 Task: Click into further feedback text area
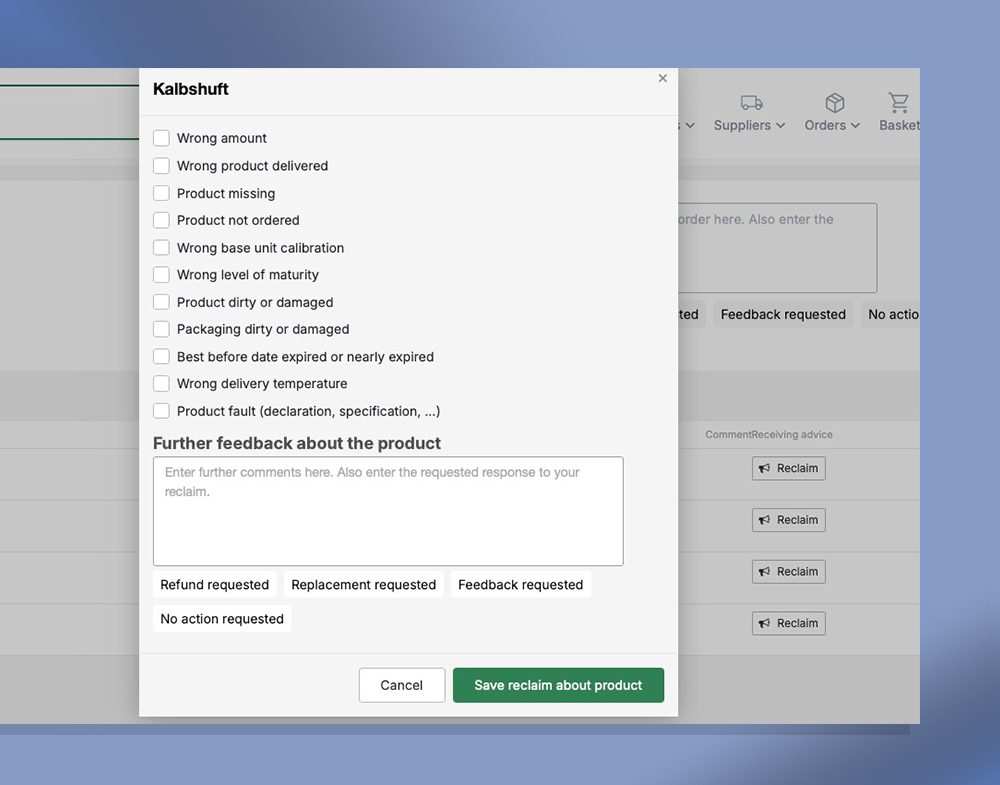tap(388, 511)
